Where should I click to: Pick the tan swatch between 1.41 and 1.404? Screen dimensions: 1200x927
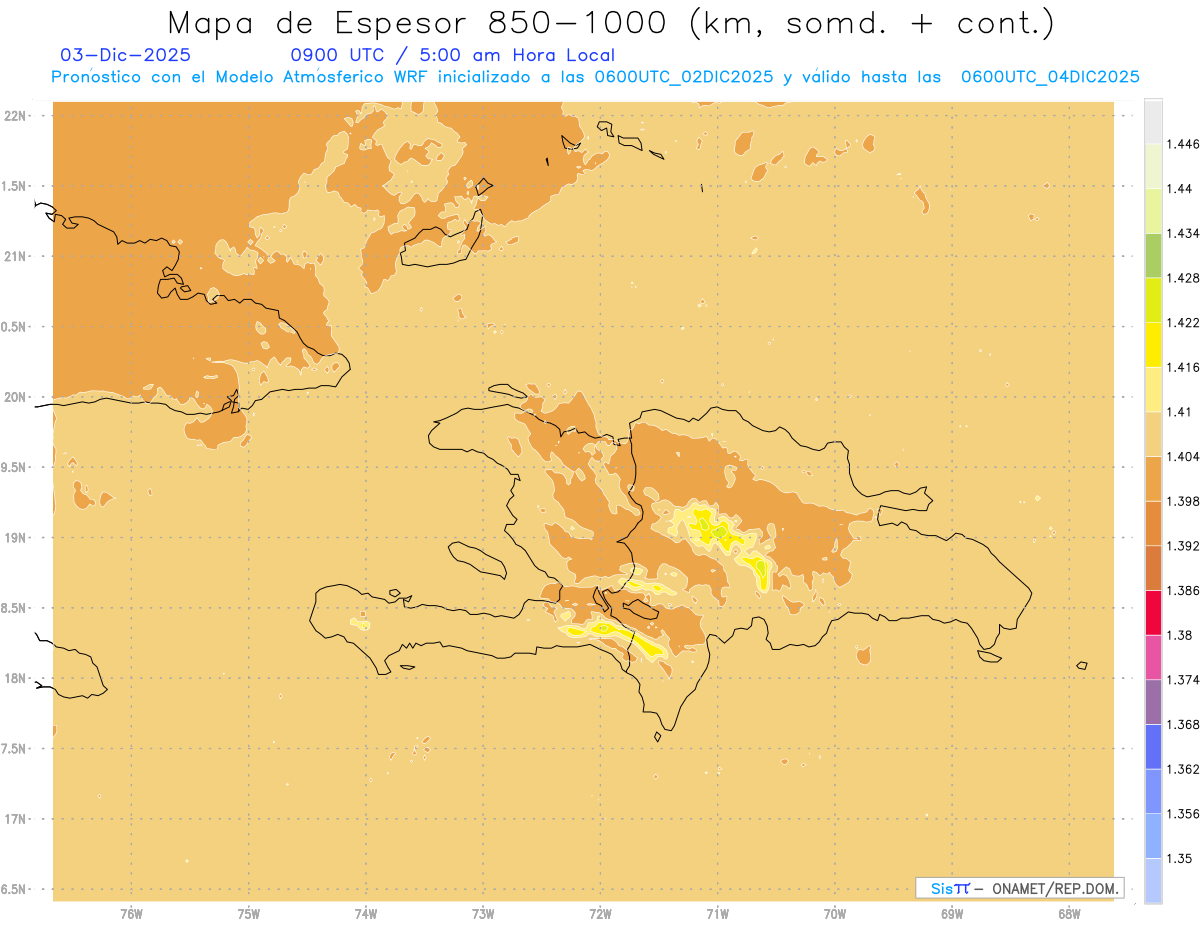pos(1153,434)
